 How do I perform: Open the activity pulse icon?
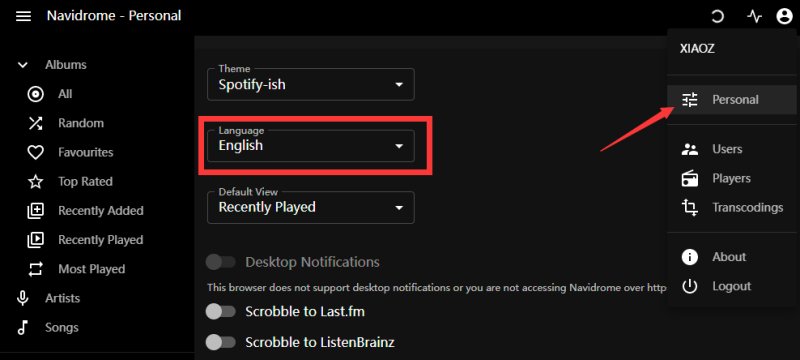[754, 17]
